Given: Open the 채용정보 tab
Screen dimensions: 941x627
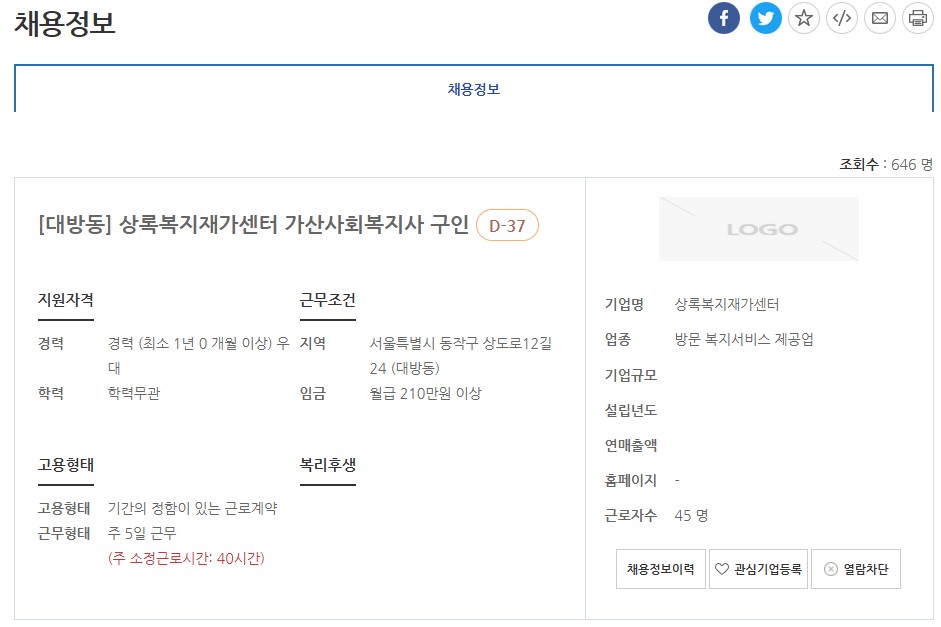Looking at the screenshot, I should [474, 89].
